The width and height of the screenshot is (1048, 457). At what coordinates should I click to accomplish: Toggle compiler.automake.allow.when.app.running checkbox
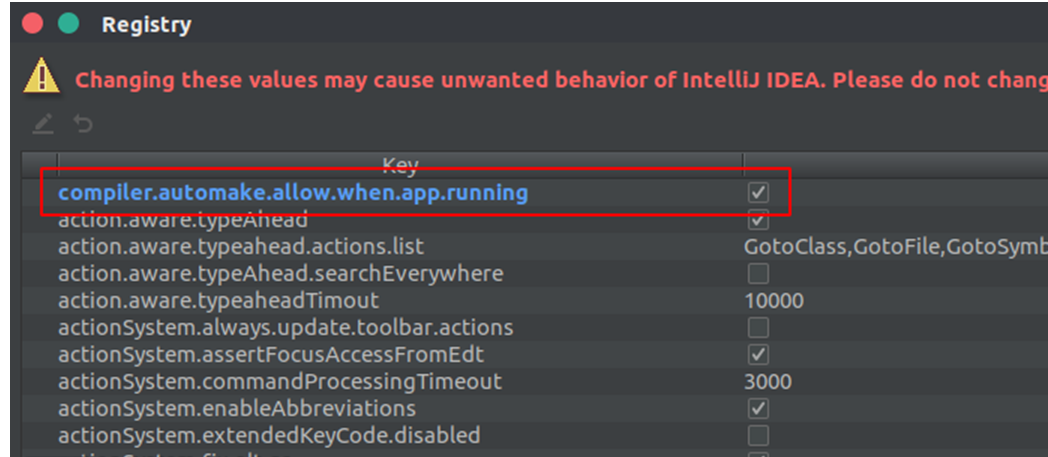coord(759,192)
